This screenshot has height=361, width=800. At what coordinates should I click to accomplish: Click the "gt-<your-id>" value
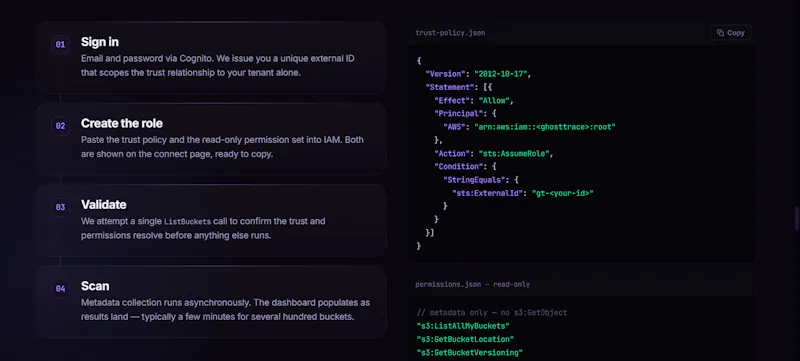point(562,193)
